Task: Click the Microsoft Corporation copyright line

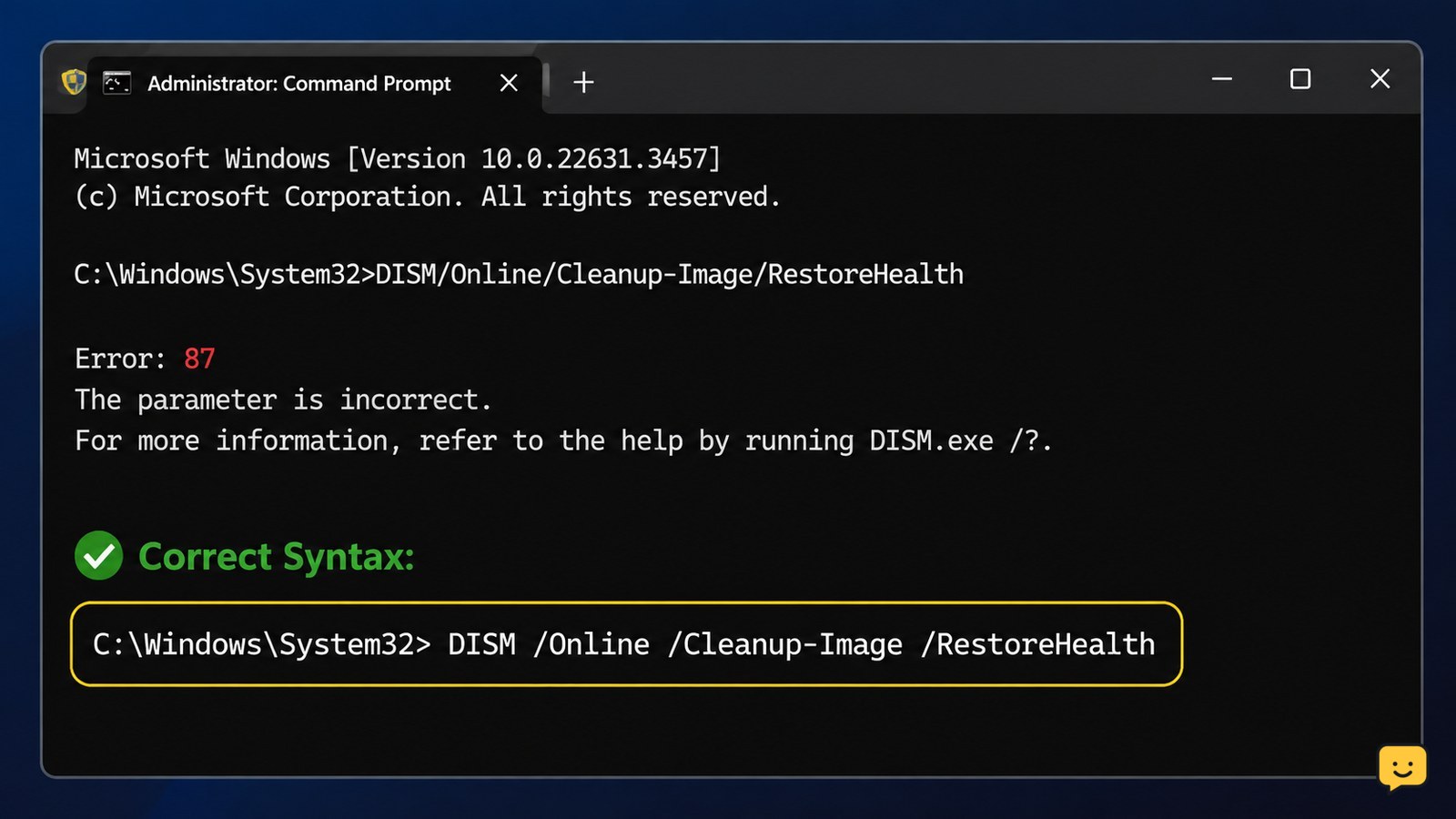Action: tap(427, 197)
